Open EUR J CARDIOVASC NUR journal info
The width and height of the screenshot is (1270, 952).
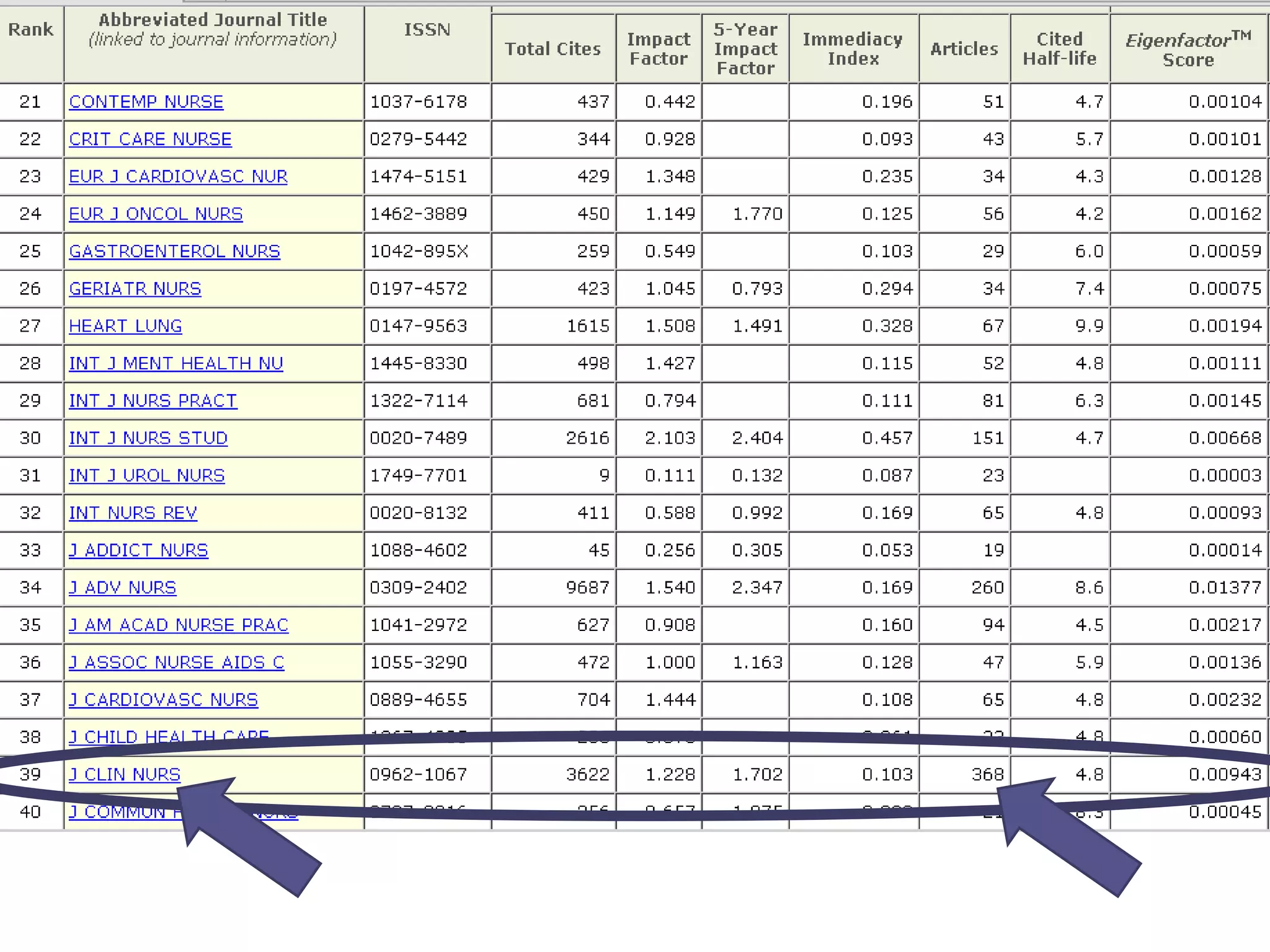[178, 177]
